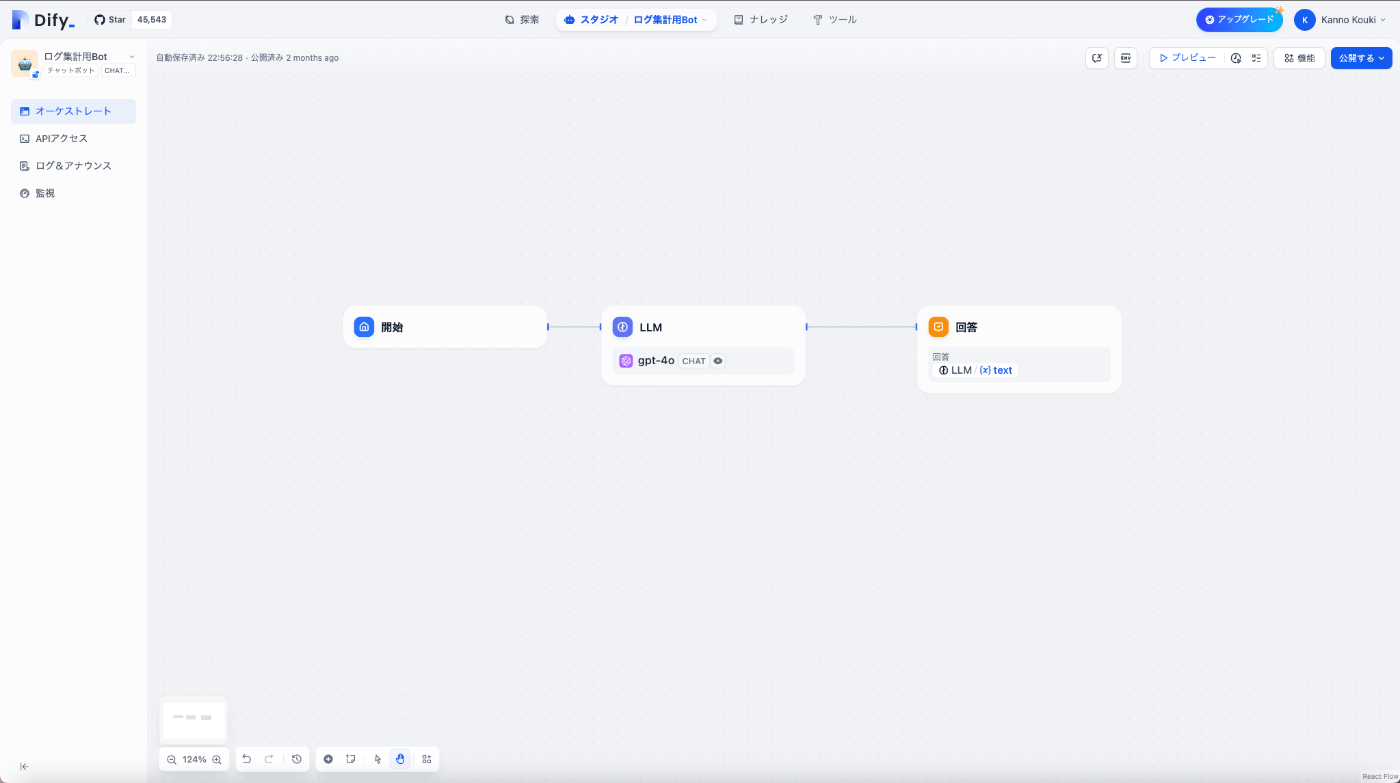This screenshot has height=783, width=1400.
Task: Select ログ&アナウンス in the sidebar
Action: (x=73, y=166)
